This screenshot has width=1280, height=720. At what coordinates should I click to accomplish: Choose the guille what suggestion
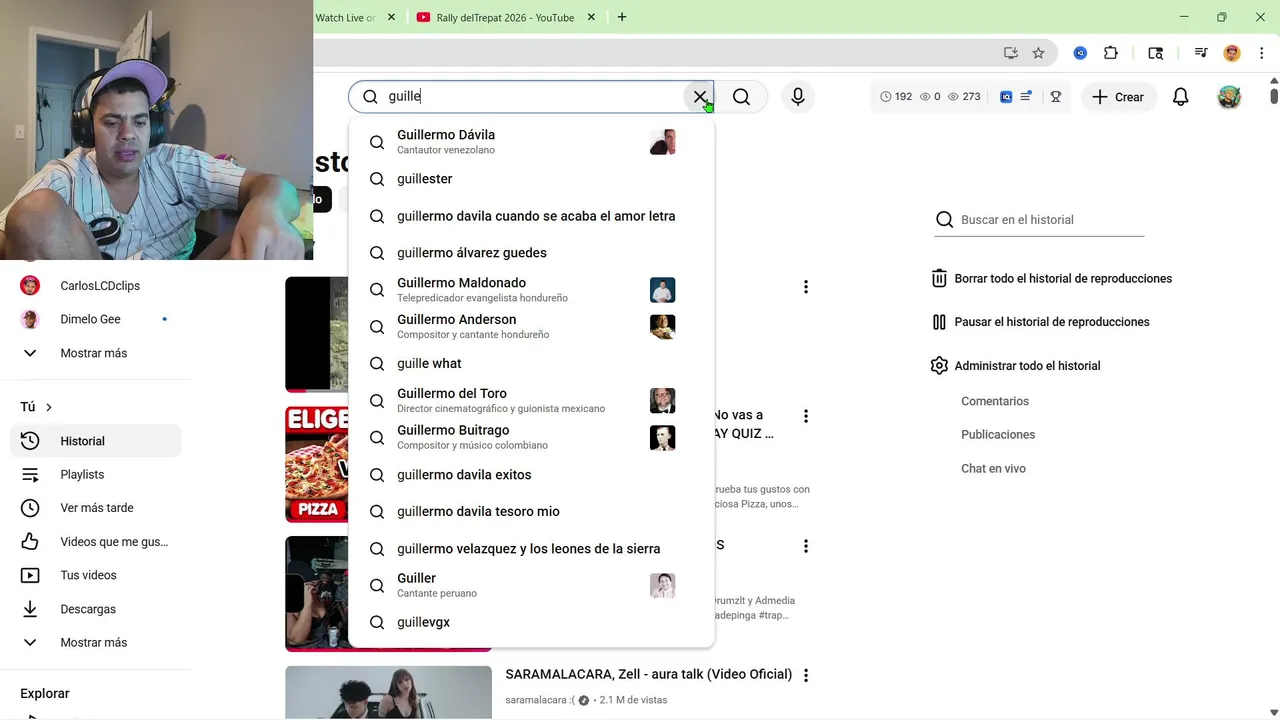coord(531,364)
